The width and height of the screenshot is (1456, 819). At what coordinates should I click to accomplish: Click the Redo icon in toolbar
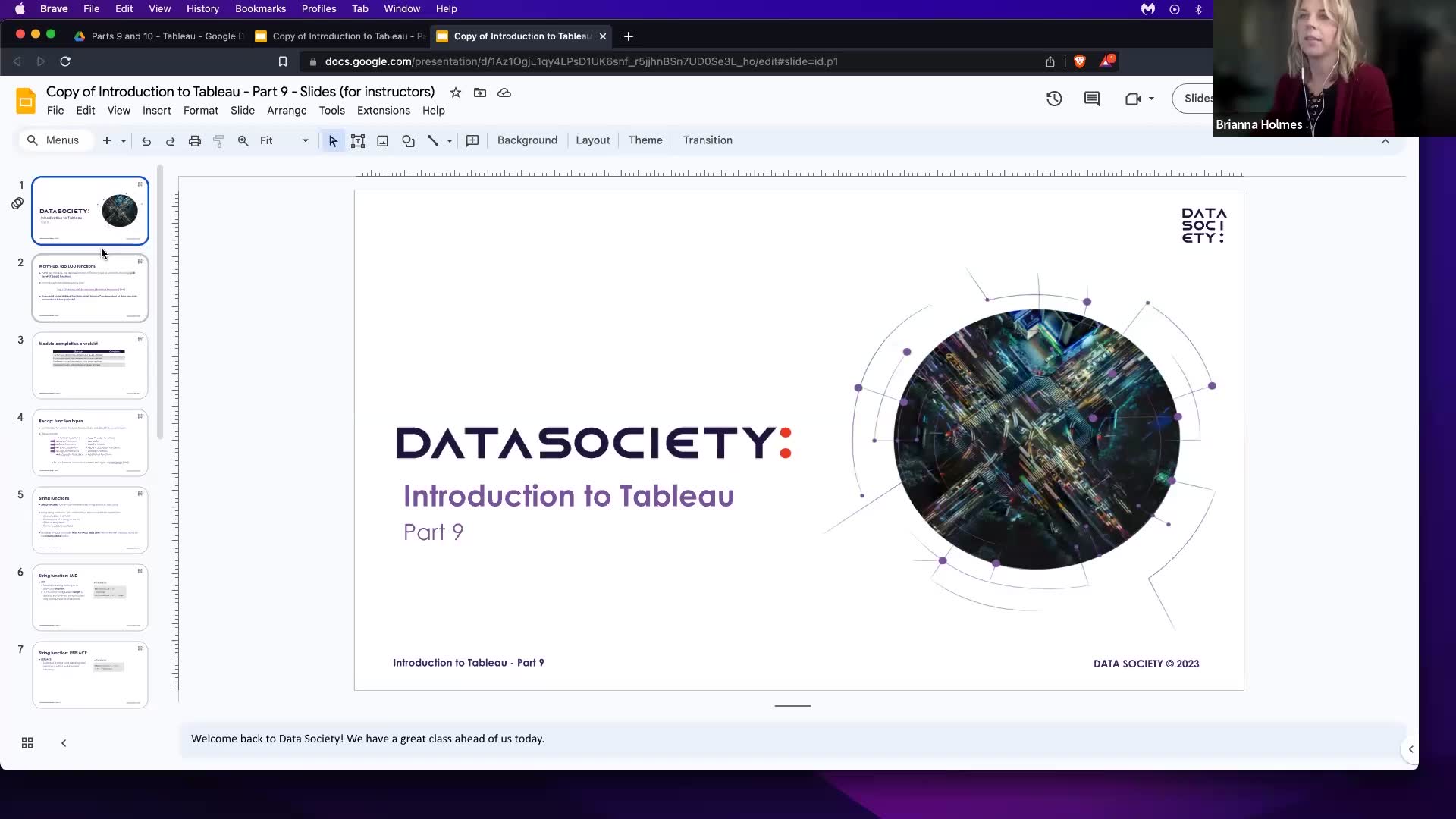171,141
